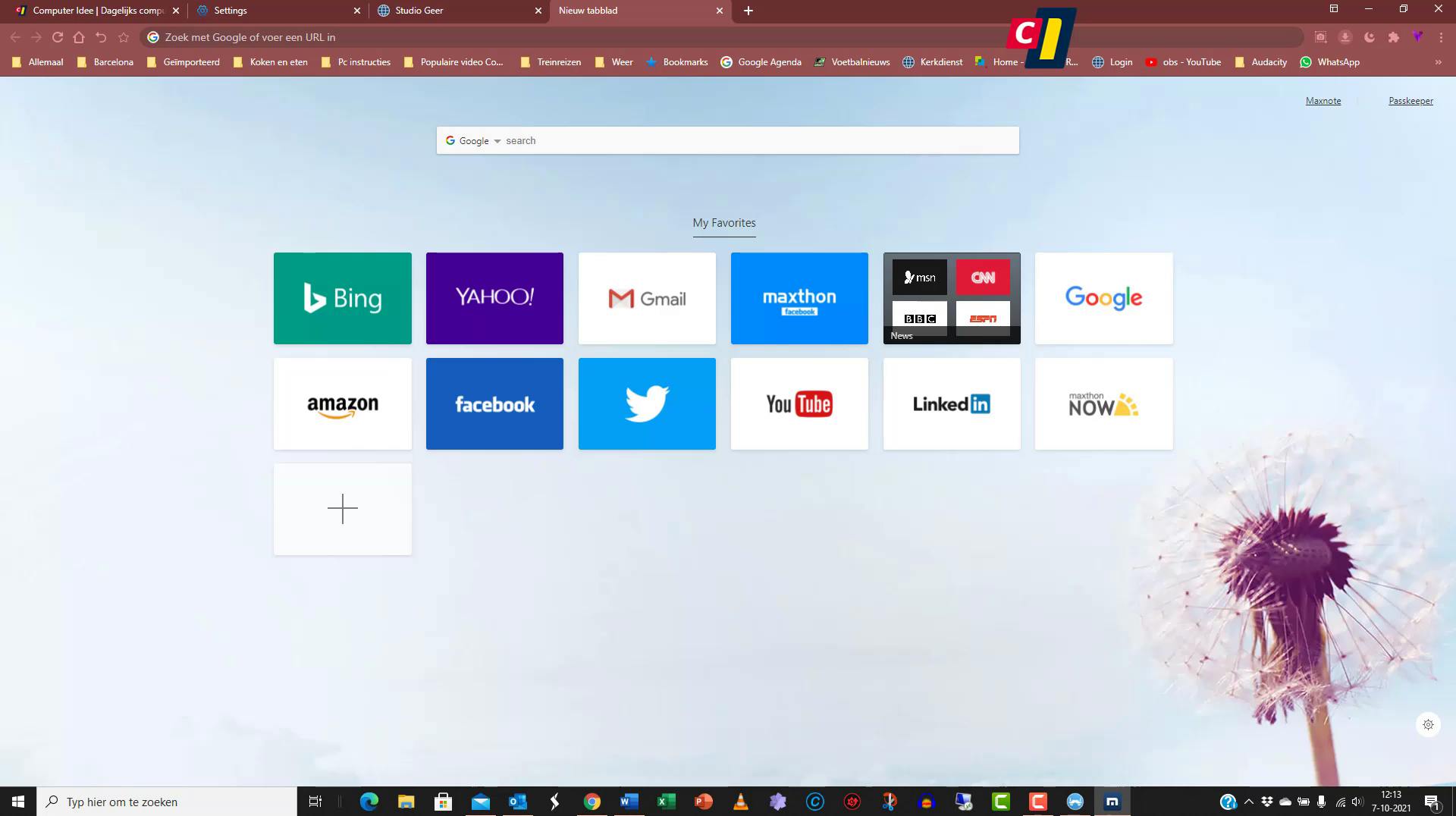1456x816 pixels.
Task: Open the Downloads icon in browser toolbar
Action: (1345, 36)
